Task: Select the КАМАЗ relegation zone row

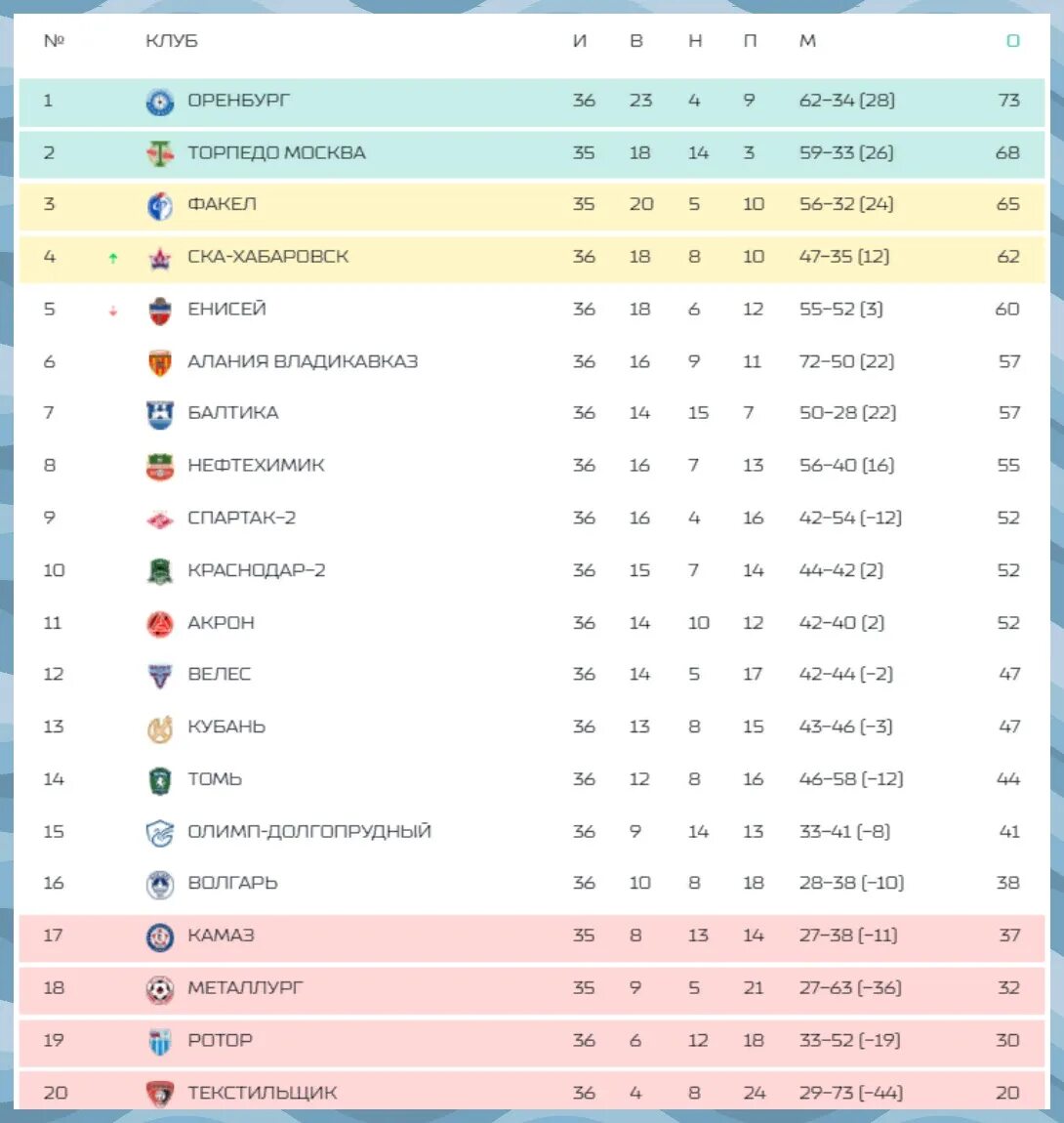Action: (531, 937)
